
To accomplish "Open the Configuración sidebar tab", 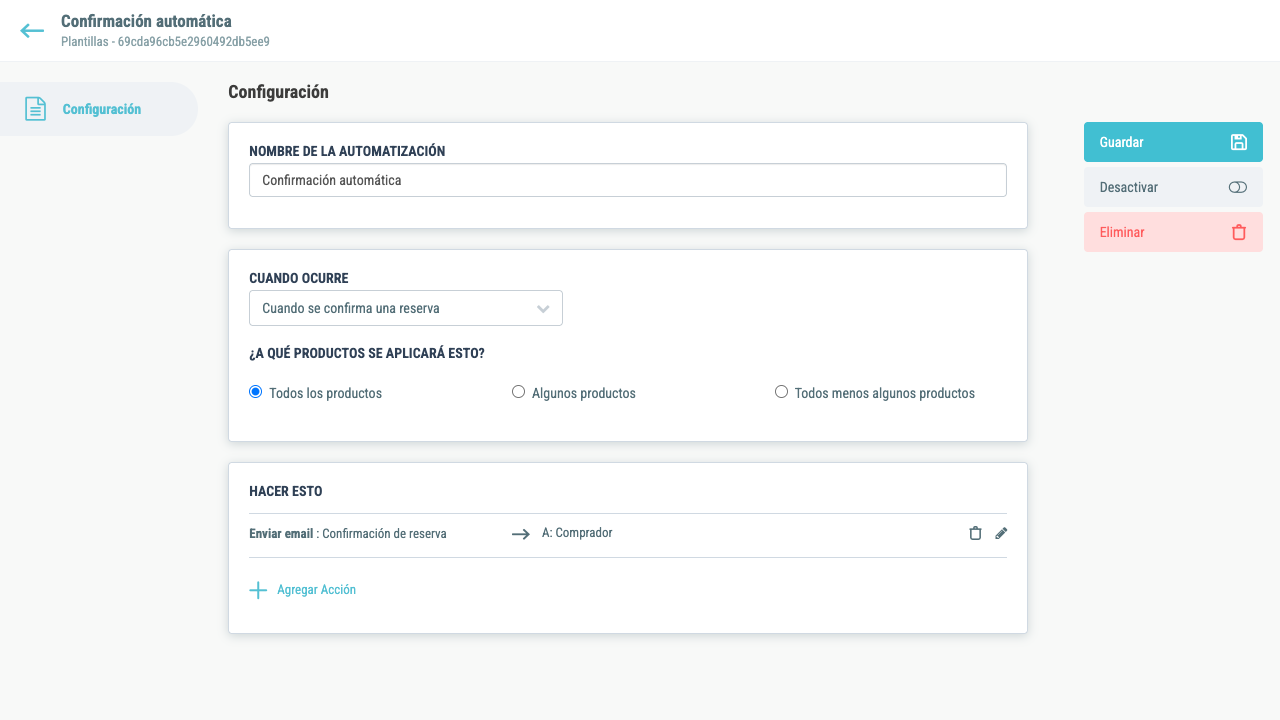I will (99, 109).
